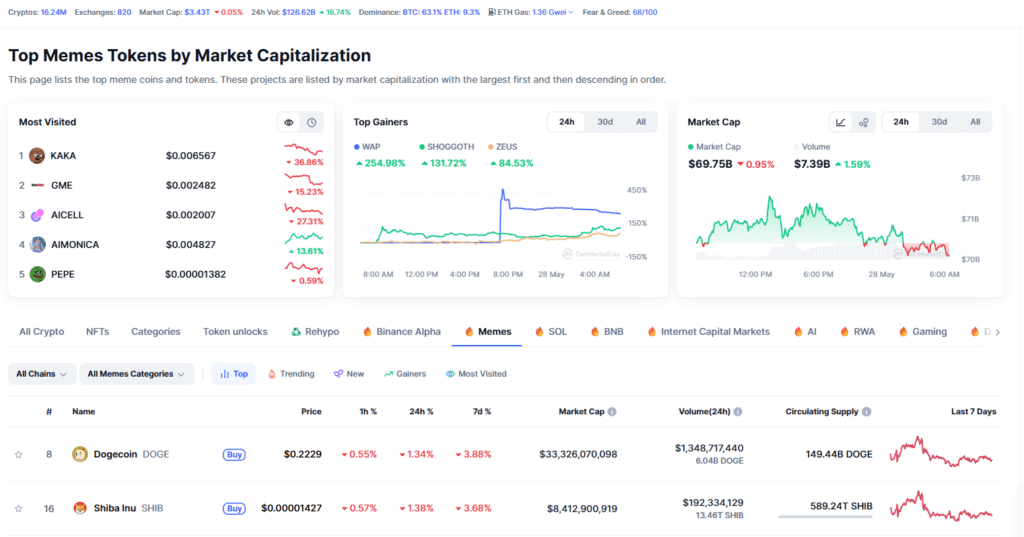Switch to the BNB tab
Image resolution: width=1024 pixels, height=537 pixels.
coord(607,332)
